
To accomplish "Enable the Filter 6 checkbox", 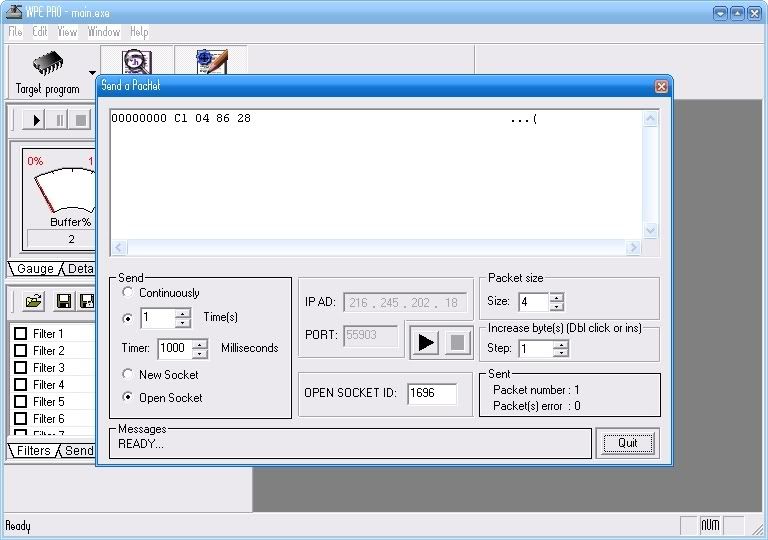I will pyautogui.click(x=21, y=418).
